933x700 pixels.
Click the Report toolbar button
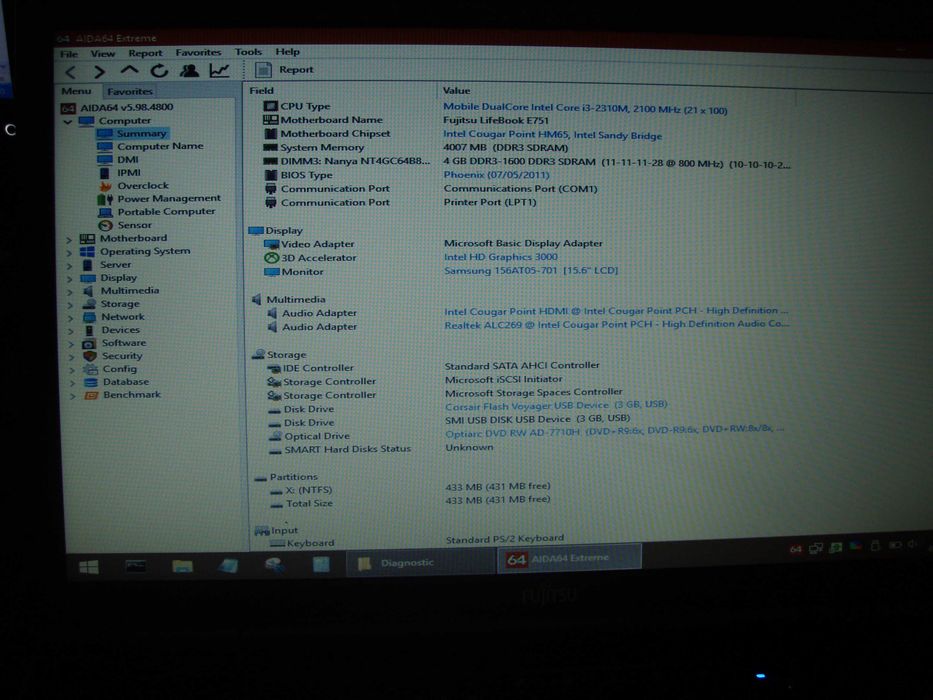pos(284,70)
